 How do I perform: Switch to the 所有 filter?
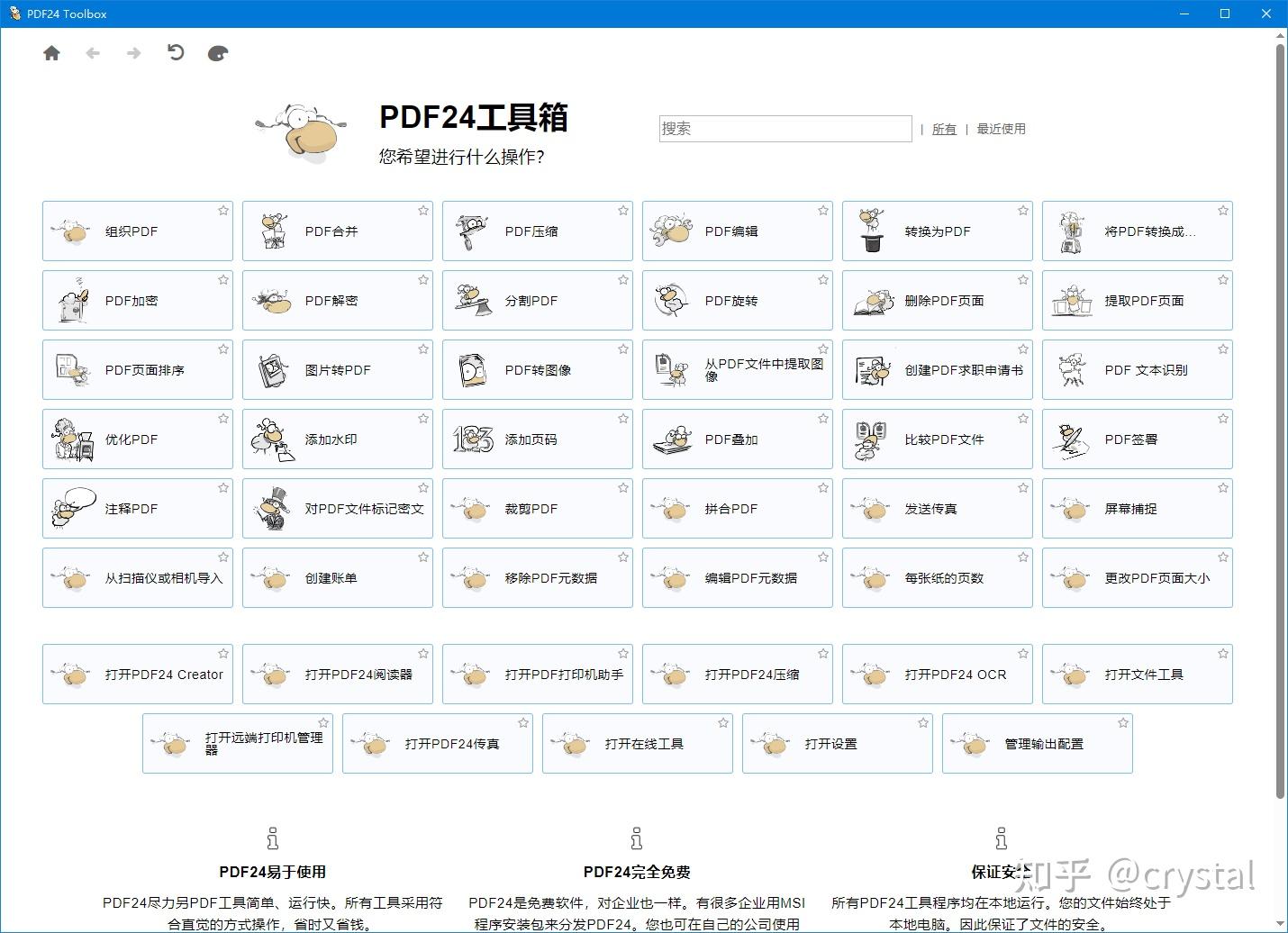point(944,128)
